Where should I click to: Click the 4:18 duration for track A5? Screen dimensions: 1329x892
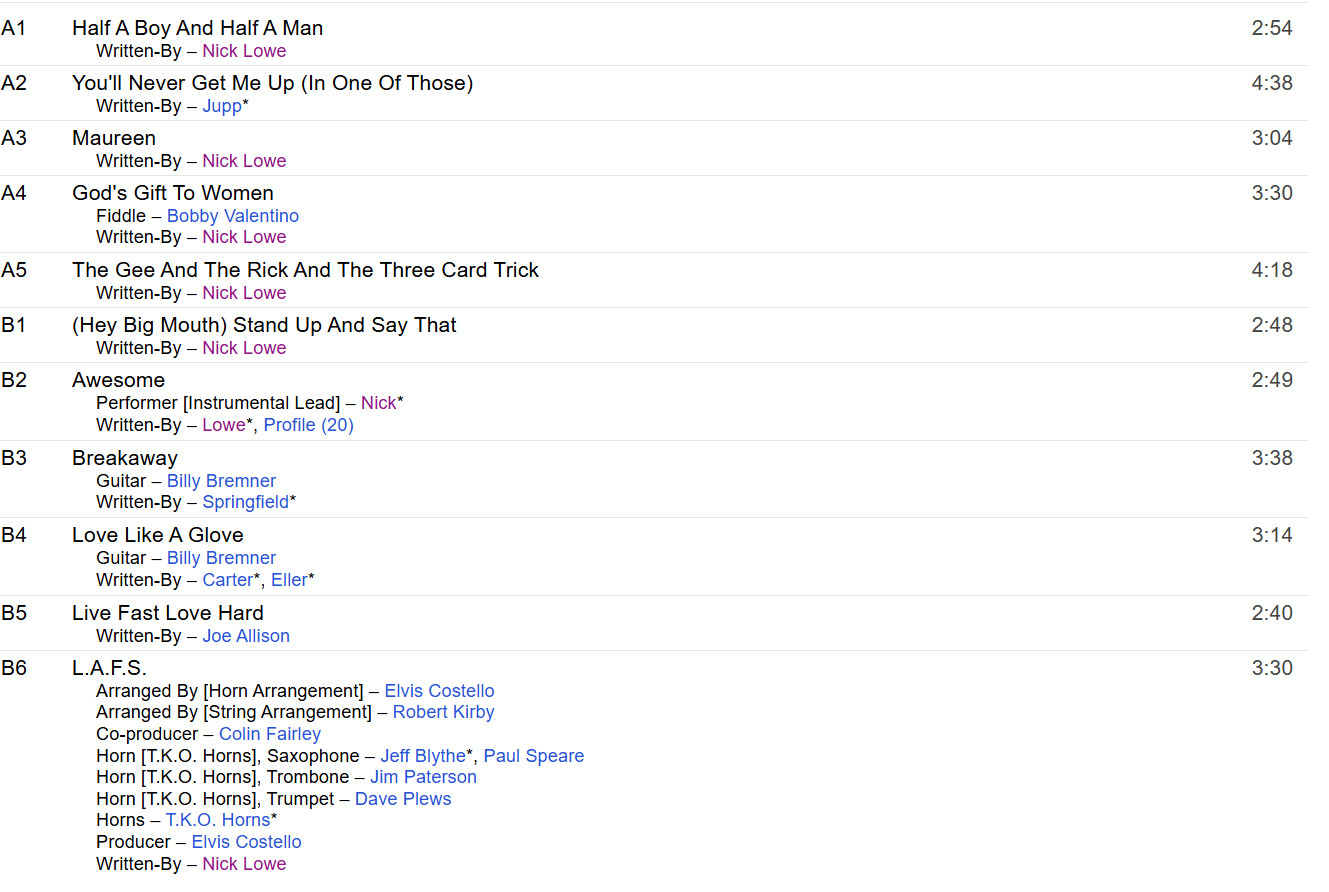(1272, 270)
